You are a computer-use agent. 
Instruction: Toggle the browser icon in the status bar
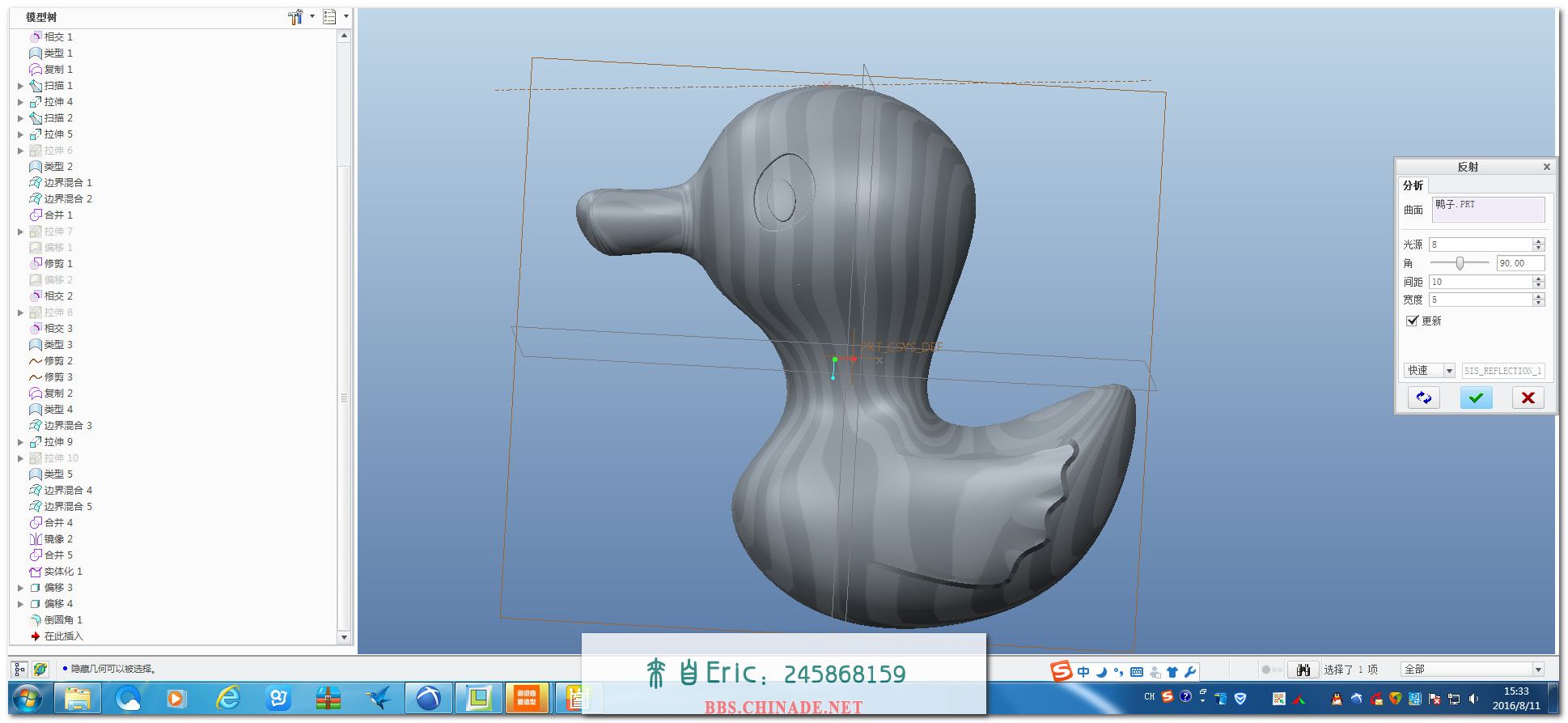pyautogui.click(x=40, y=669)
